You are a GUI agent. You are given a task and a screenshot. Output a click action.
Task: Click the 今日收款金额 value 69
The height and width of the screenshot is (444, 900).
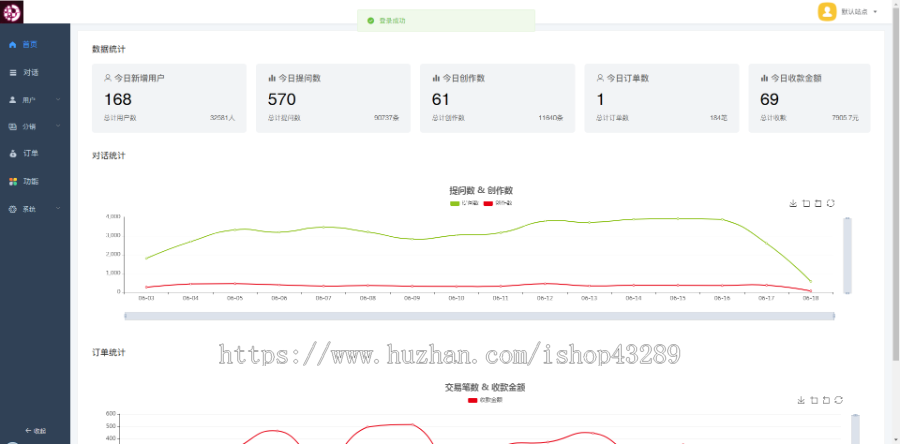click(770, 99)
